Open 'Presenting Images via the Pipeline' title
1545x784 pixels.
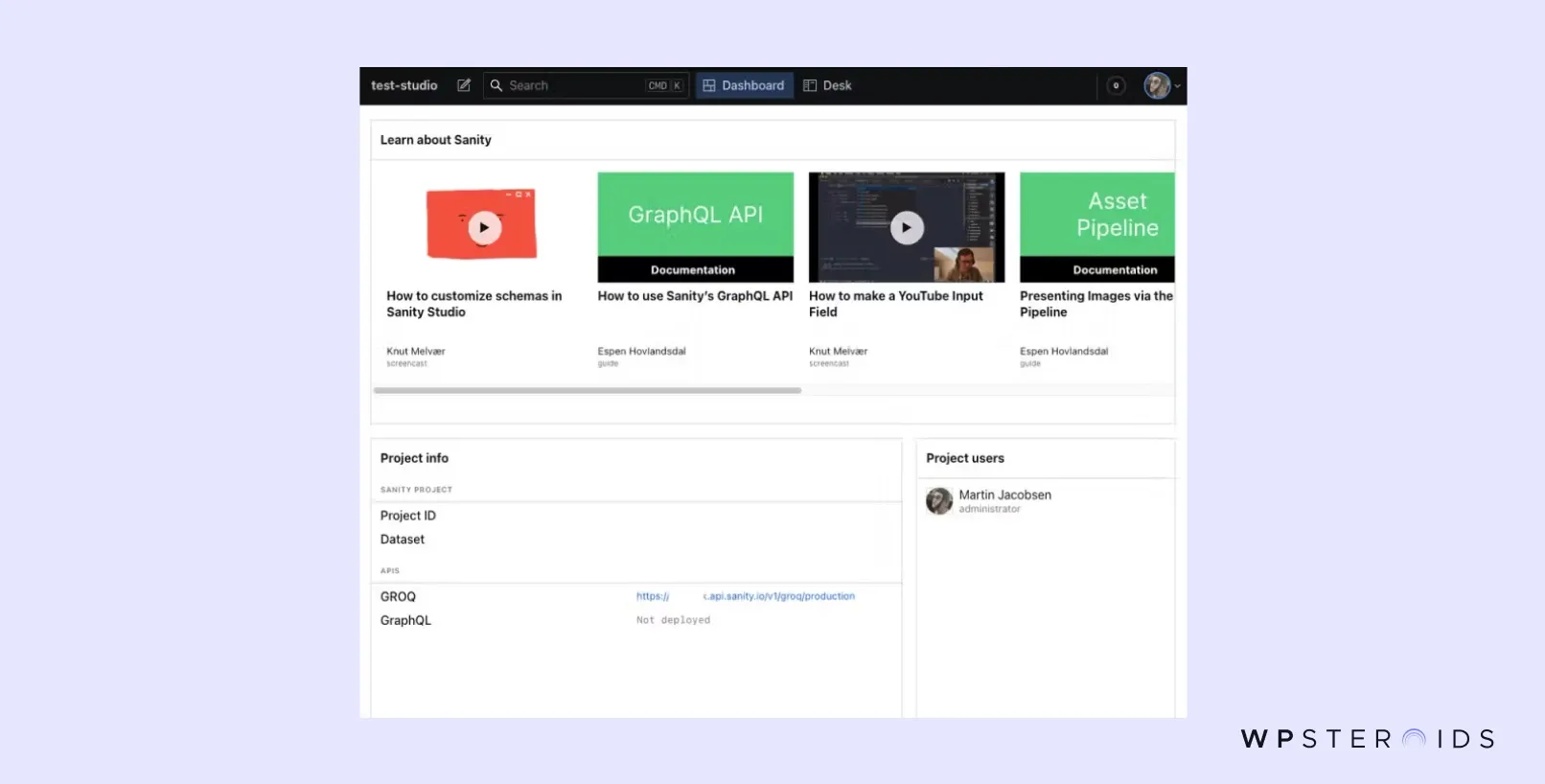(x=1096, y=304)
